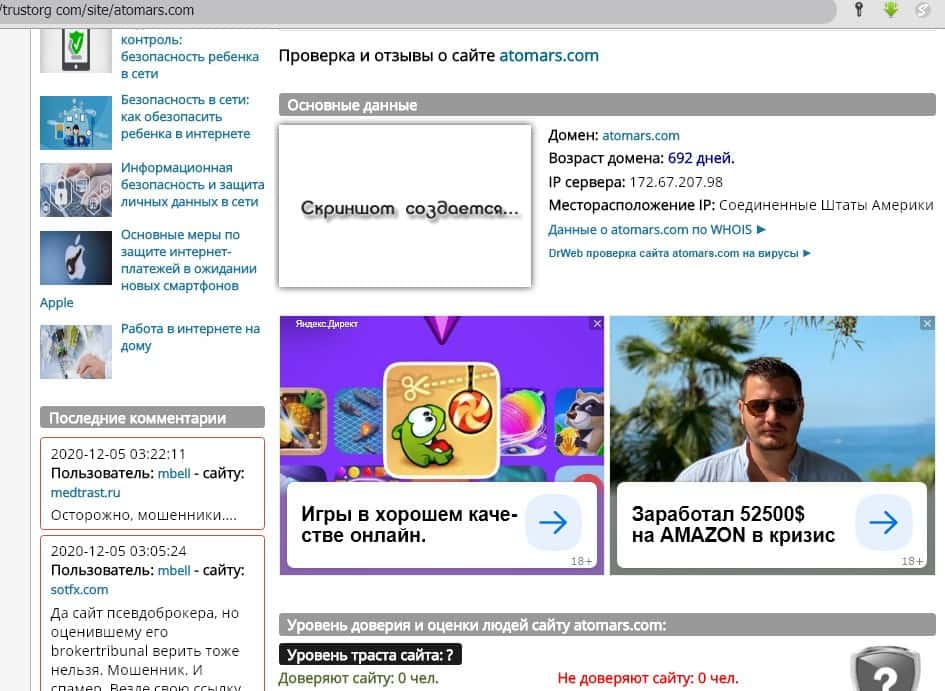This screenshot has width=945, height=691.
Task: Click the padlock information security thumbnail
Action: pos(76,190)
